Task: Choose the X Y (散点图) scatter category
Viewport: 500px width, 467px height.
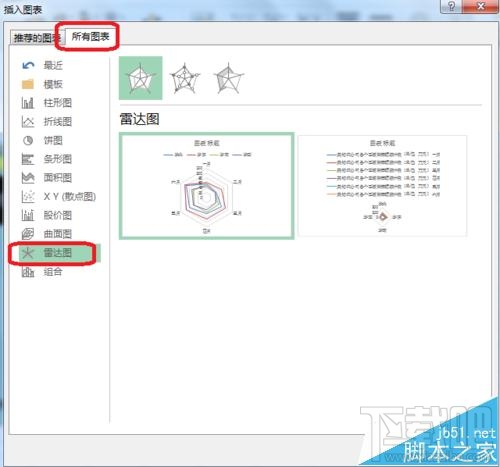Action: [x=59, y=196]
